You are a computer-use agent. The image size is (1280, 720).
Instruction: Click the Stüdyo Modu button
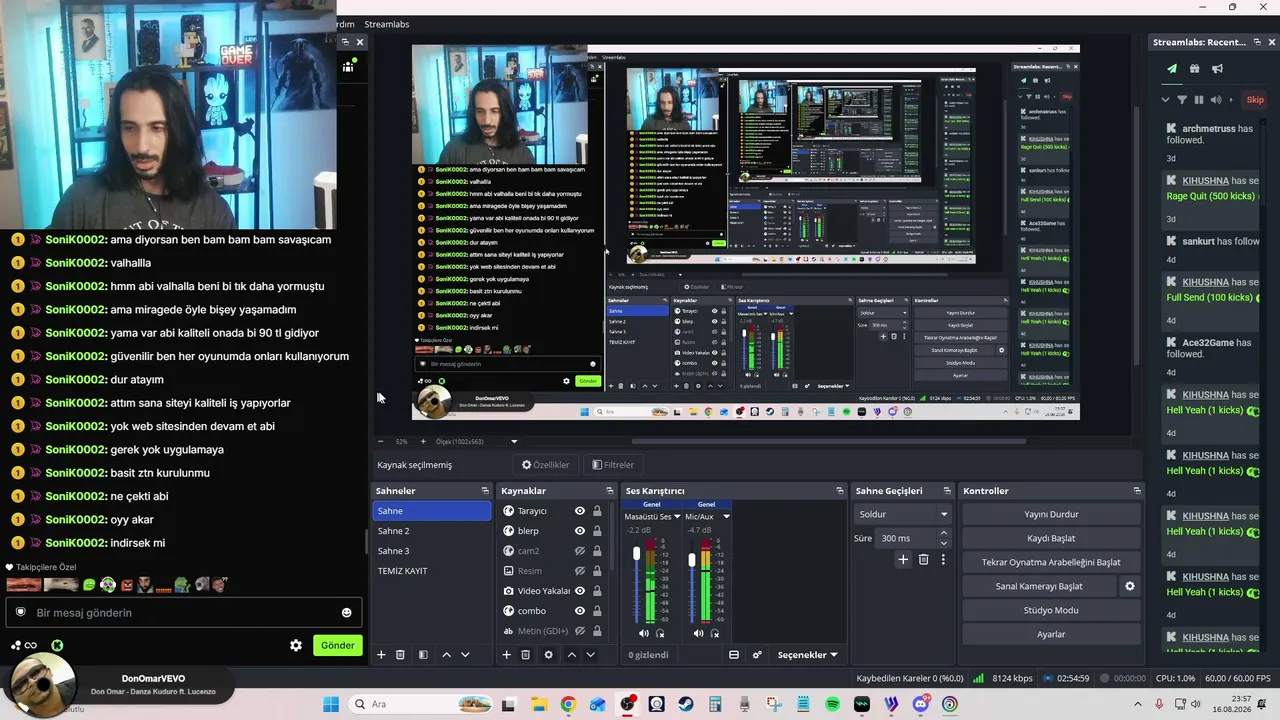click(1051, 610)
